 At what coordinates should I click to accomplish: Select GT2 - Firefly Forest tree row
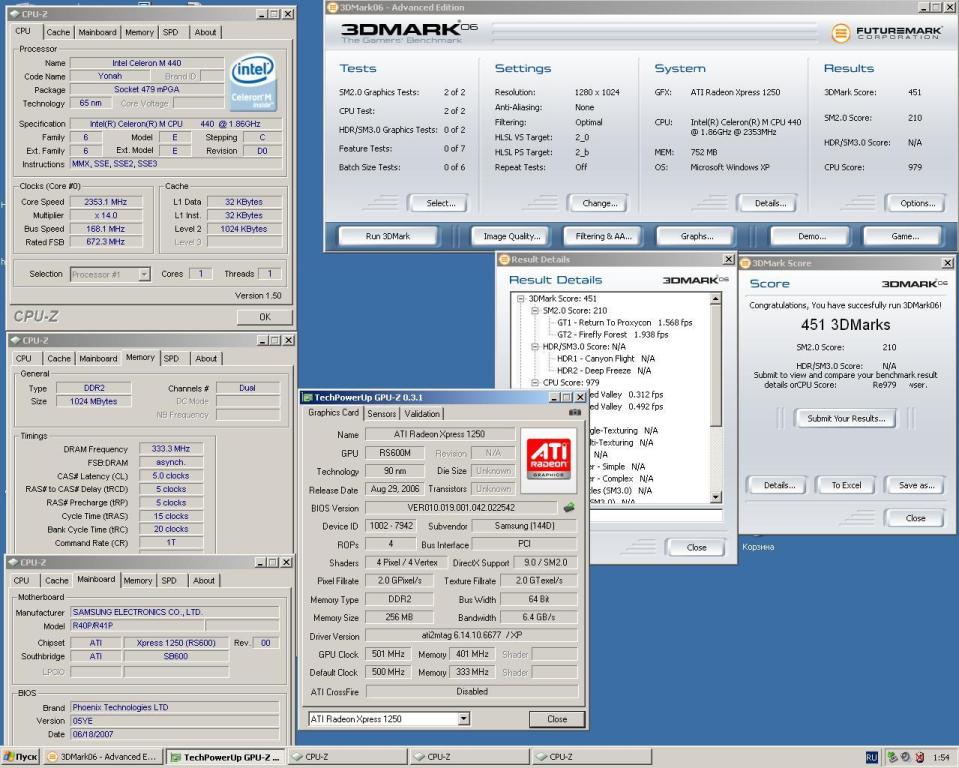(612, 334)
